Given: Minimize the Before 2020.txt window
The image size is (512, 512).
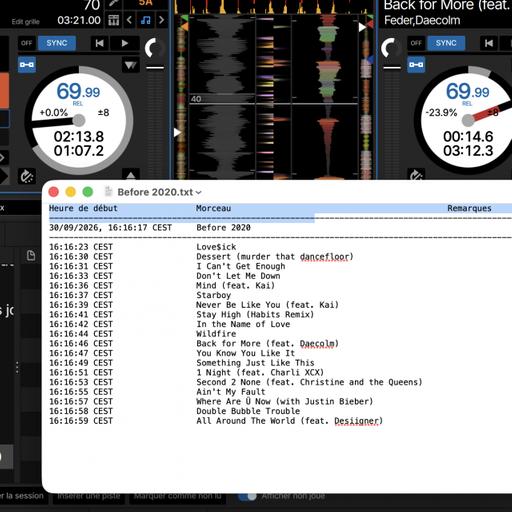Looking at the screenshot, I should tap(71, 192).
